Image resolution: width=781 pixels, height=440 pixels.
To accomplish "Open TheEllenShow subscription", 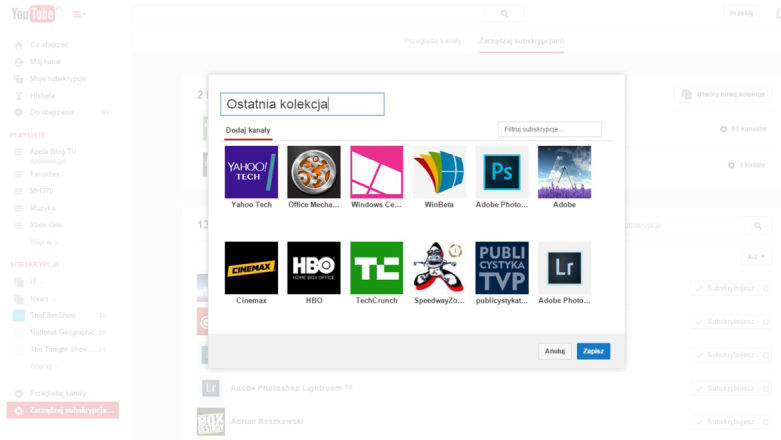I will click(x=53, y=315).
